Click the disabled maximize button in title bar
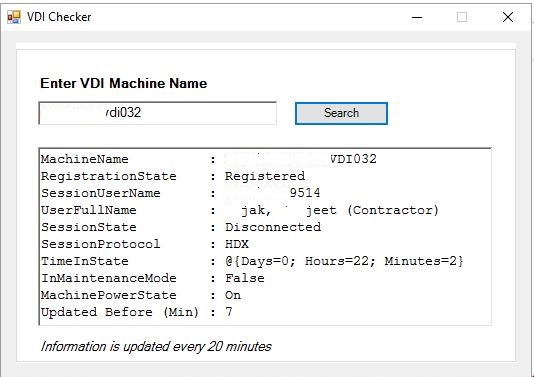This screenshot has height=377, width=534. point(462,17)
